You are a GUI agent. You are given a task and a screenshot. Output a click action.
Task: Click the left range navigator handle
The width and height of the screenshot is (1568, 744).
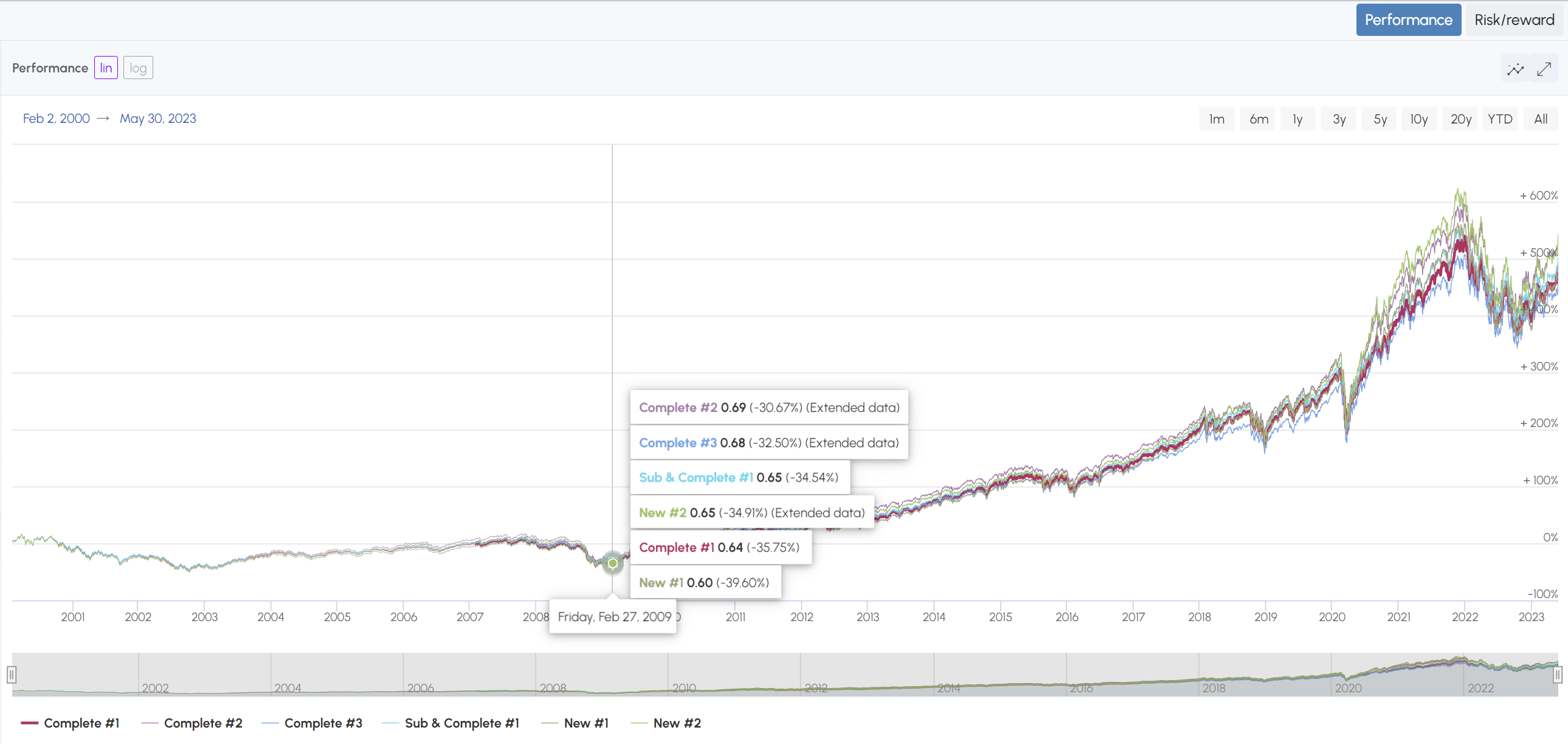point(12,675)
